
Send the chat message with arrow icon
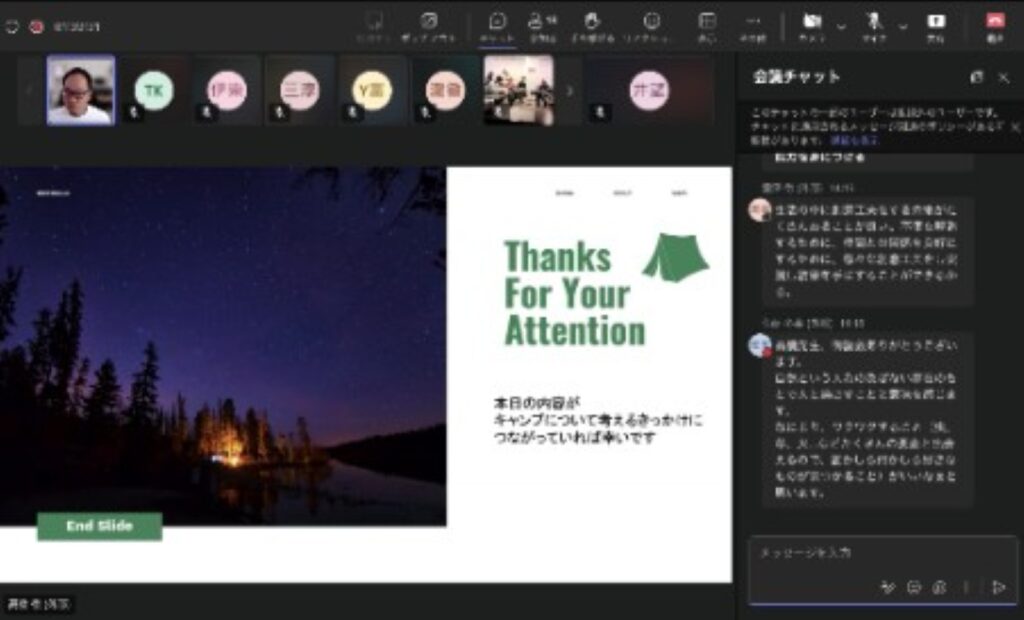click(998, 587)
